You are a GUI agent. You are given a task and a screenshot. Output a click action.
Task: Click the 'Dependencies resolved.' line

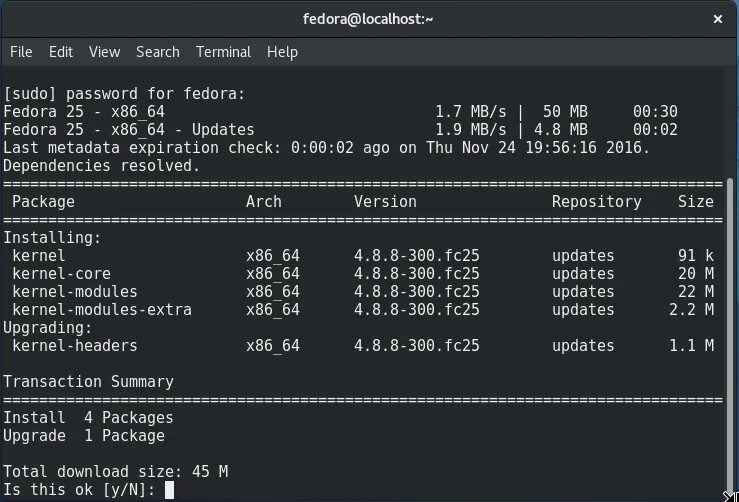coord(102,165)
